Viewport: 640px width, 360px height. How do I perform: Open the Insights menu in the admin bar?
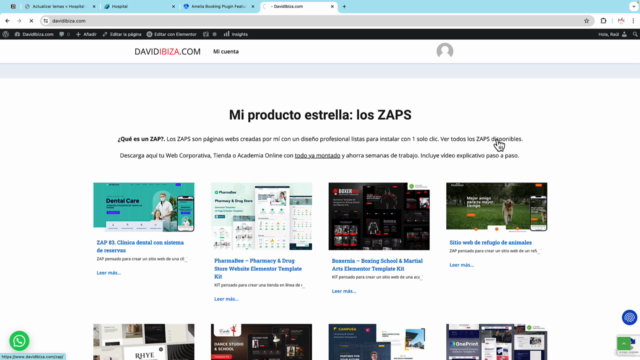pos(236,34)
